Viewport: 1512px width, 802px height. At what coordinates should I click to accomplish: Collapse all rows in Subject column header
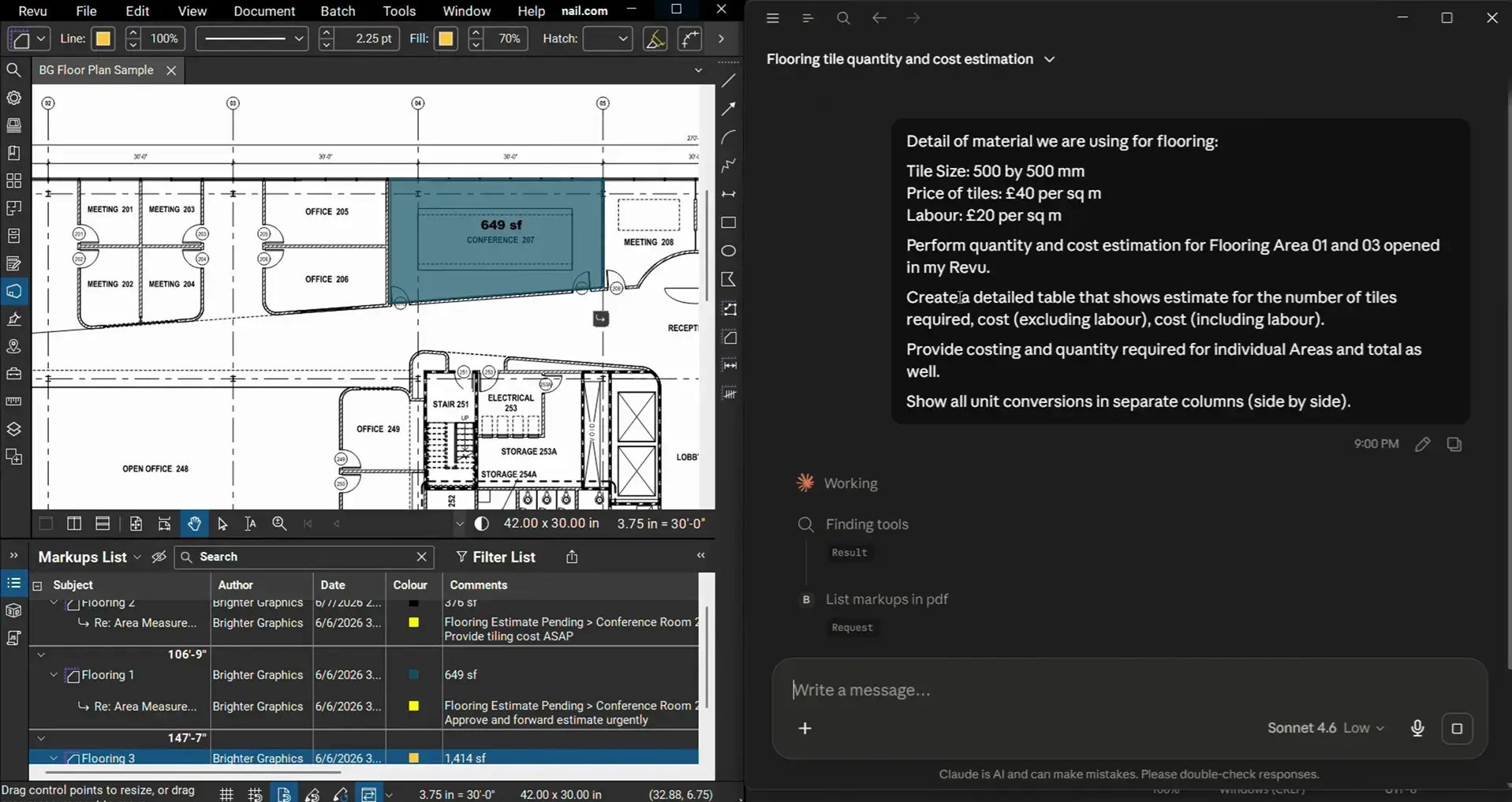(x=37, y=585)
